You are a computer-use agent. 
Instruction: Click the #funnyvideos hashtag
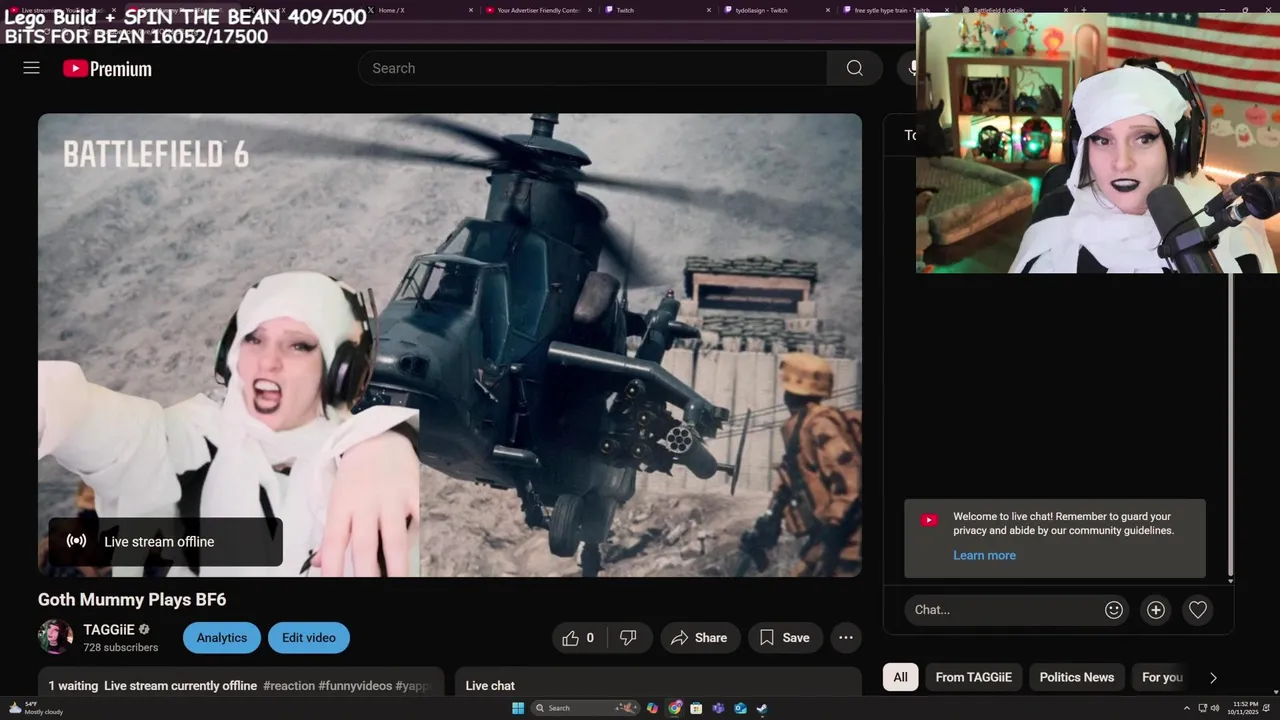(355, 686)
